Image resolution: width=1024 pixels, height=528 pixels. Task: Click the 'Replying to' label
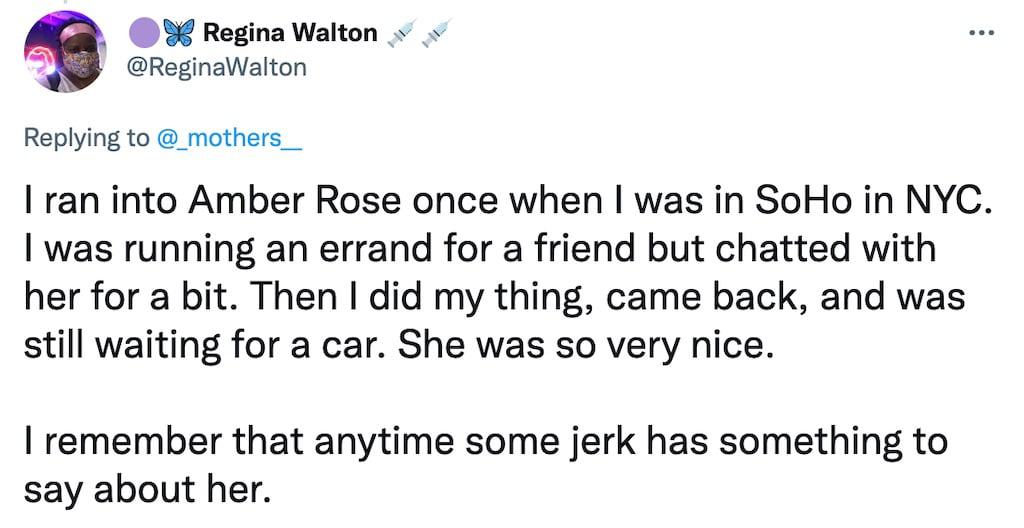coord(87,138)
